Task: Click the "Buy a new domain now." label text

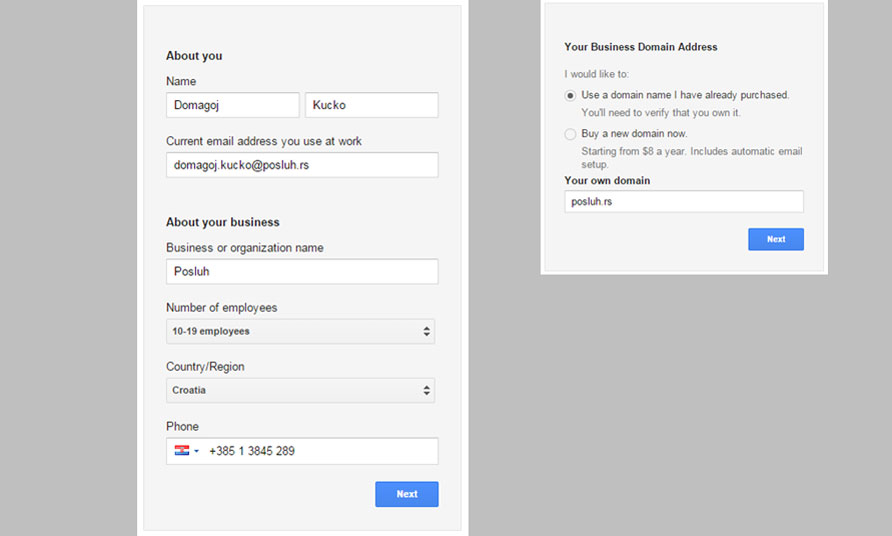Action: coord(634,134)
